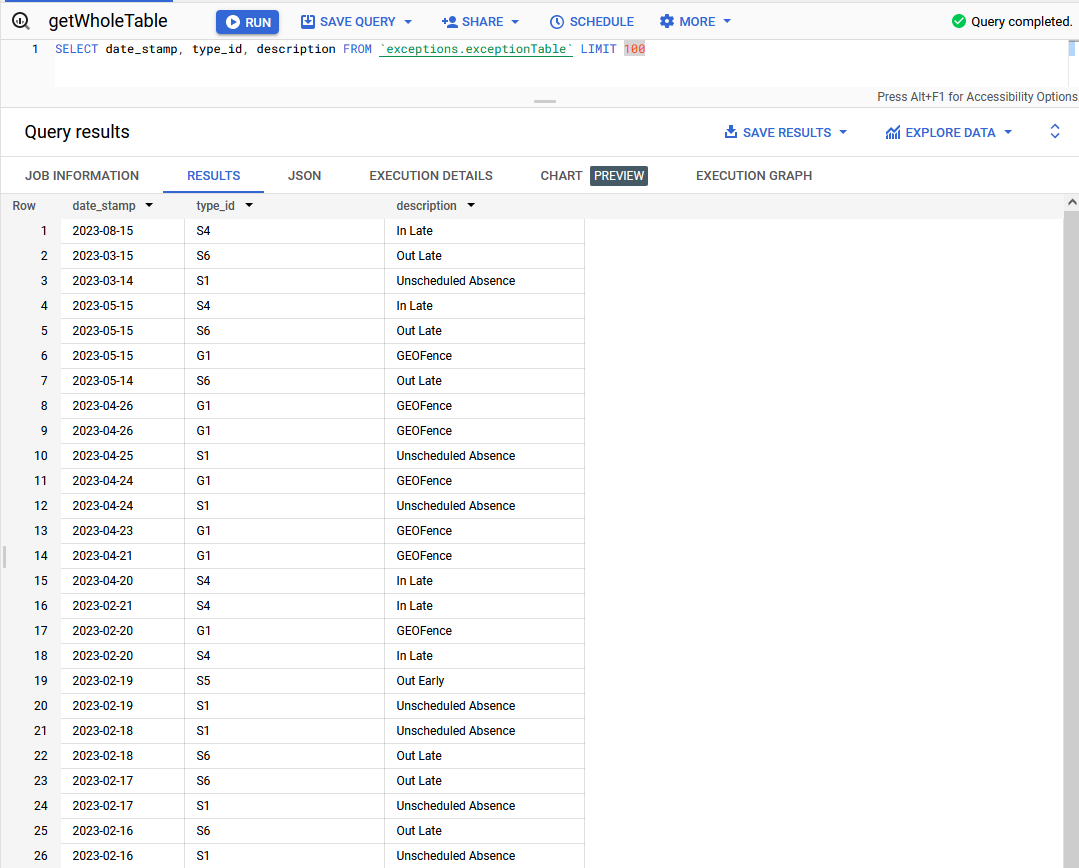The image size is (1079, 868).
Task: Open the date_stamp column sort menu
Action: 149,206
